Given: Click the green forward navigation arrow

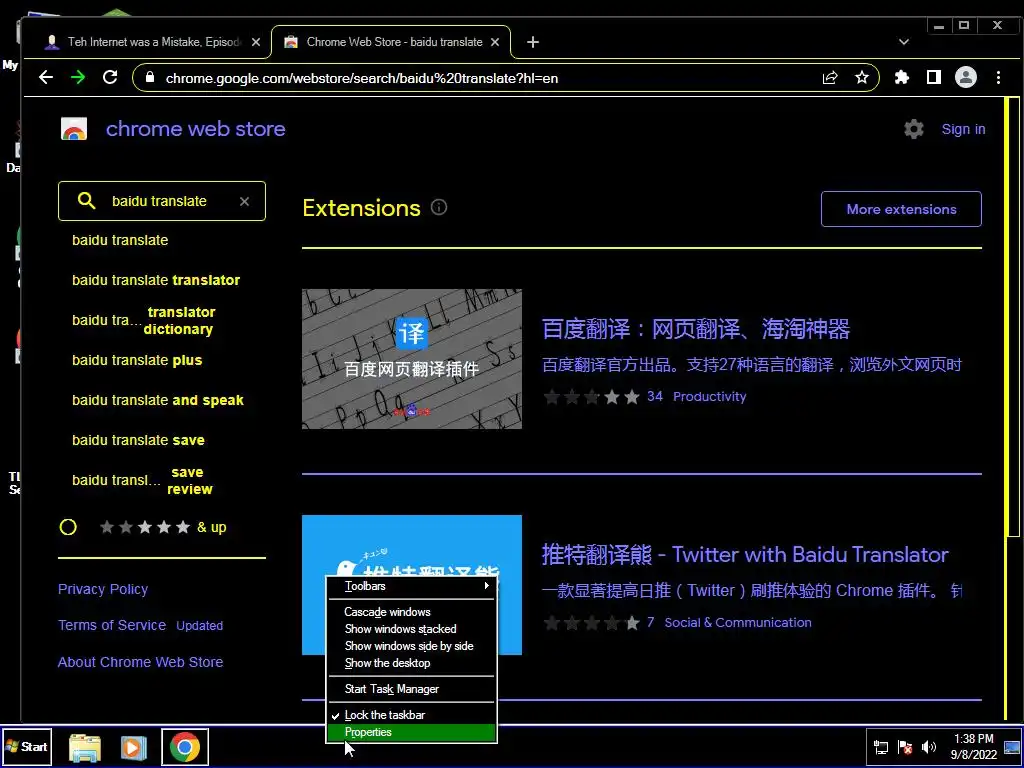Looking at the screenshot, I should [x=78, y=78].
